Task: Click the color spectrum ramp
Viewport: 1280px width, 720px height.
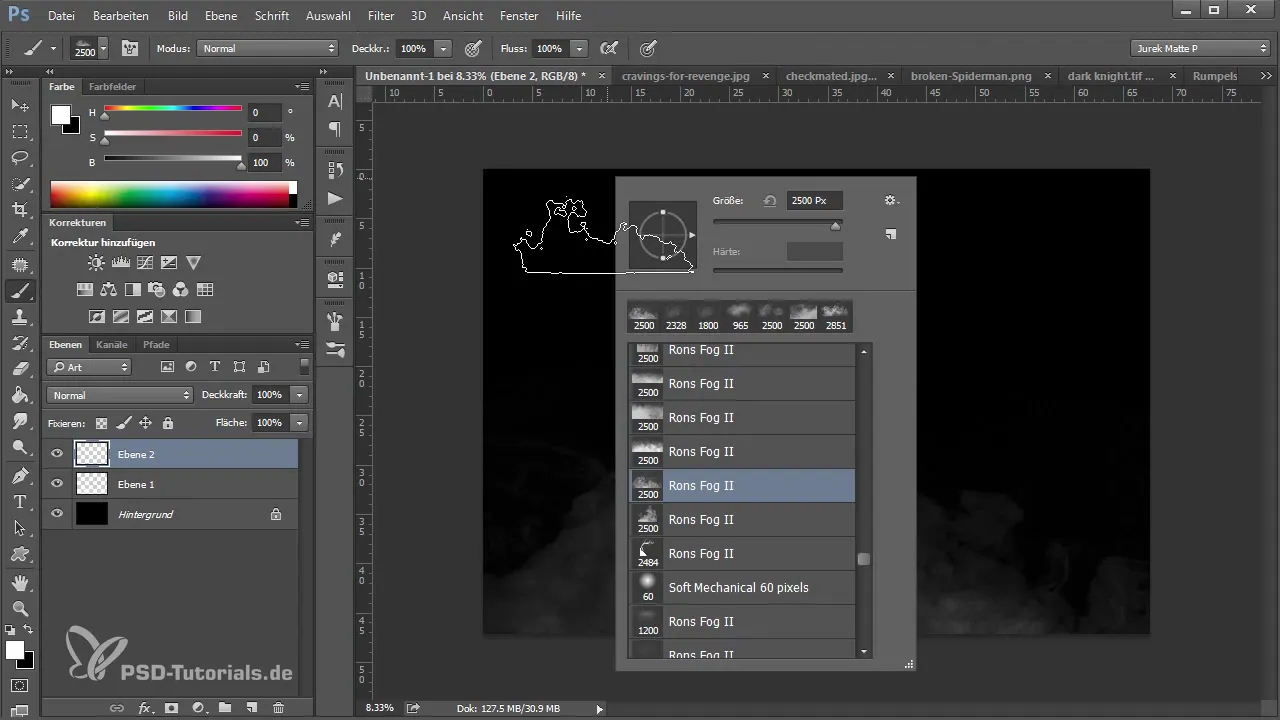Action: (x=173, y=194)
